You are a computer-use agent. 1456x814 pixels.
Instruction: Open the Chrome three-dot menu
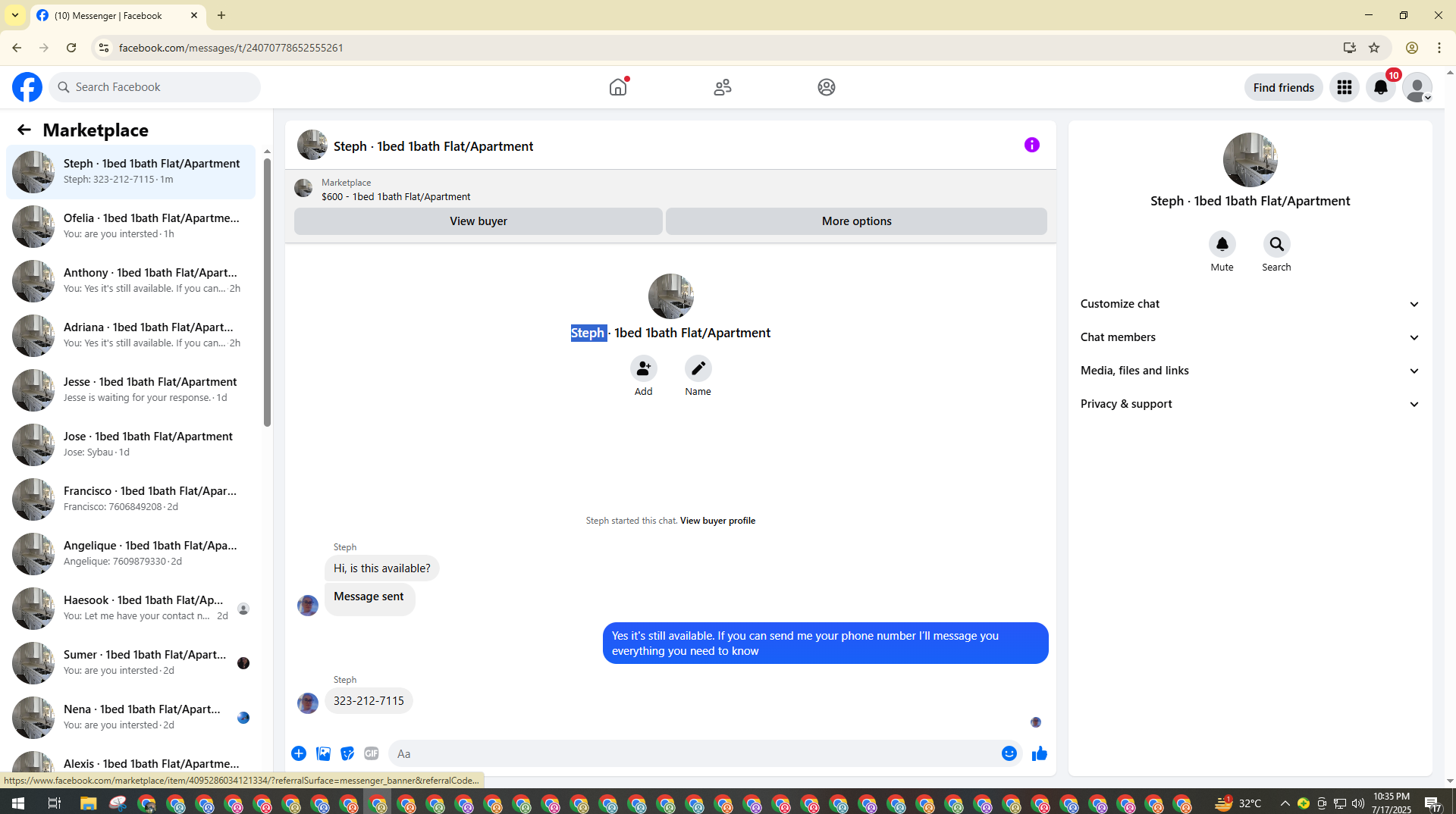click(1439, 48)
